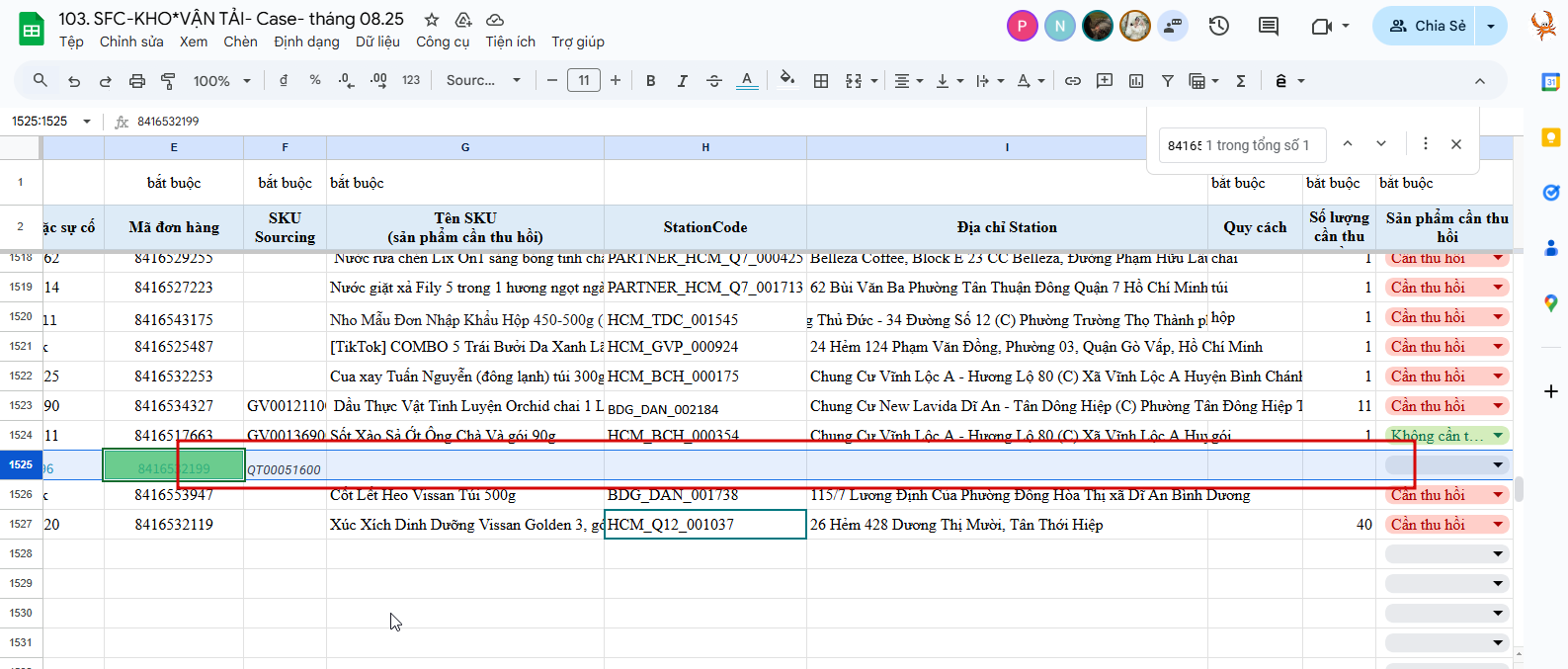
Task: Open the Xem menu
Action: (194, 42)
